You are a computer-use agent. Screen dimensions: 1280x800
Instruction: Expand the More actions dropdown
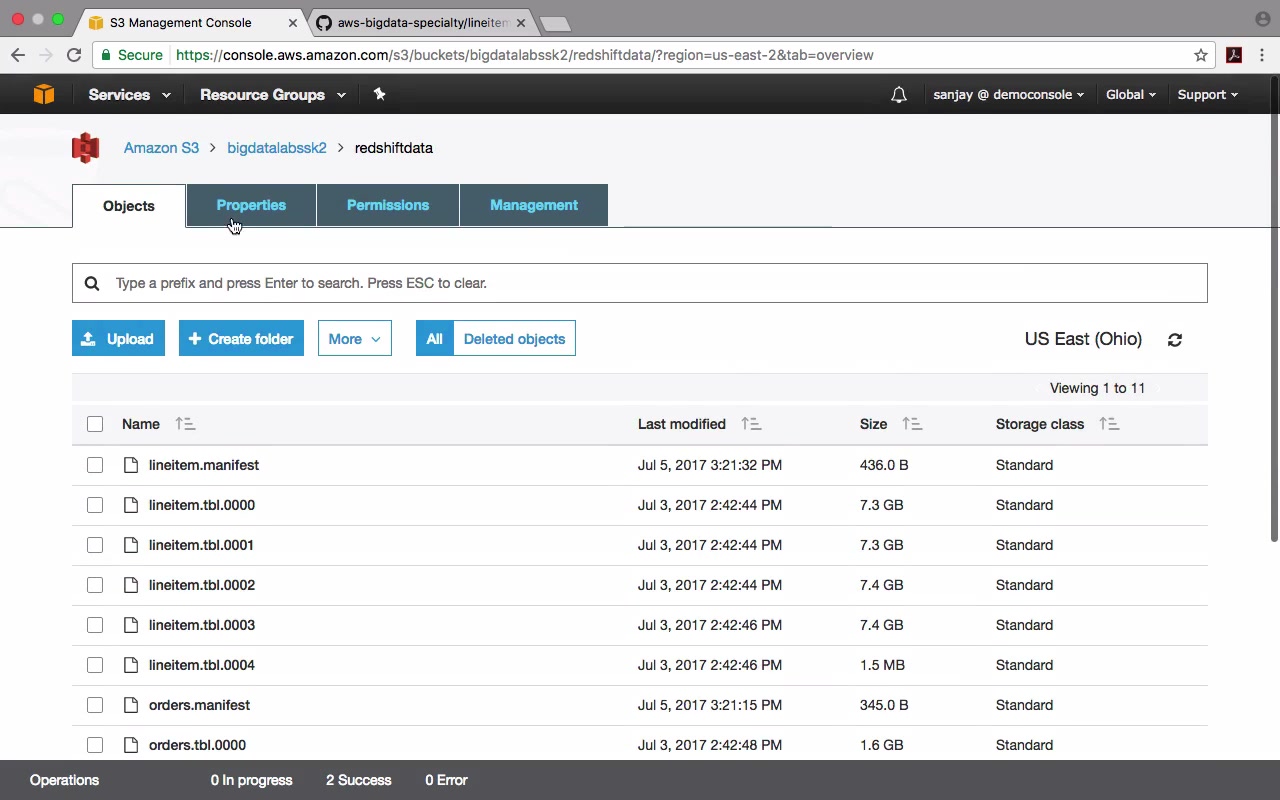click(355, 339)
